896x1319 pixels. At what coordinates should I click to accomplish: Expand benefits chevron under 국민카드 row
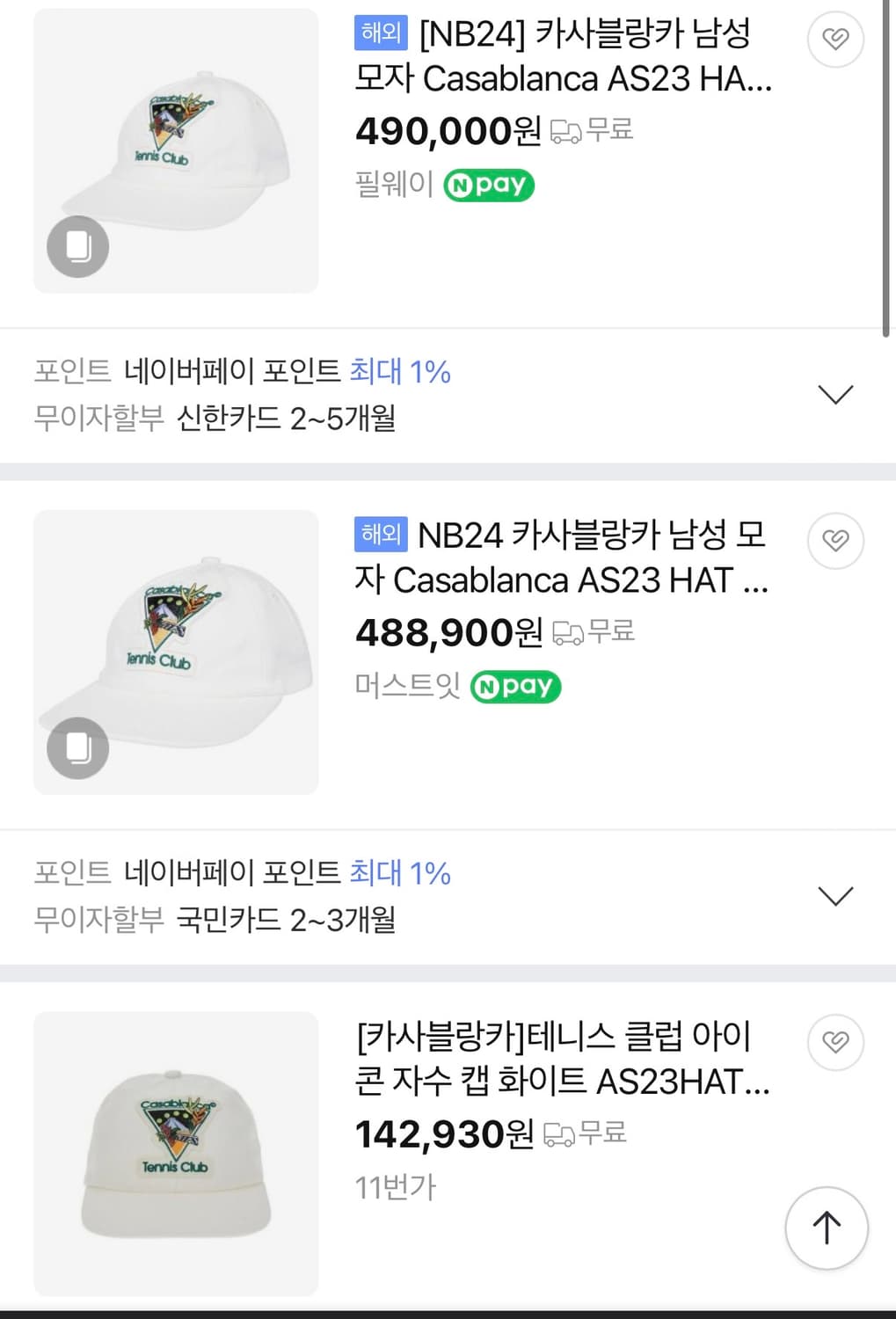pyautogui.click(x=835, y=896)
